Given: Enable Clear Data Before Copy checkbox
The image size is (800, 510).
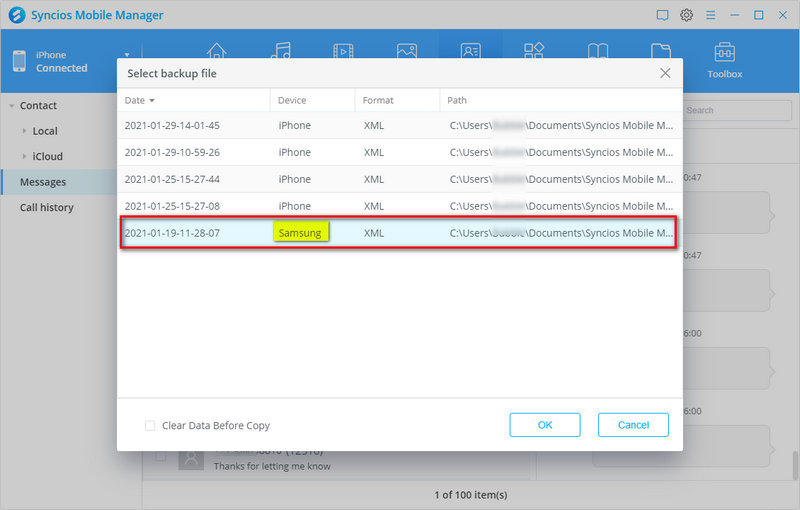Looking at the screenshot, I should click(150, 425).
